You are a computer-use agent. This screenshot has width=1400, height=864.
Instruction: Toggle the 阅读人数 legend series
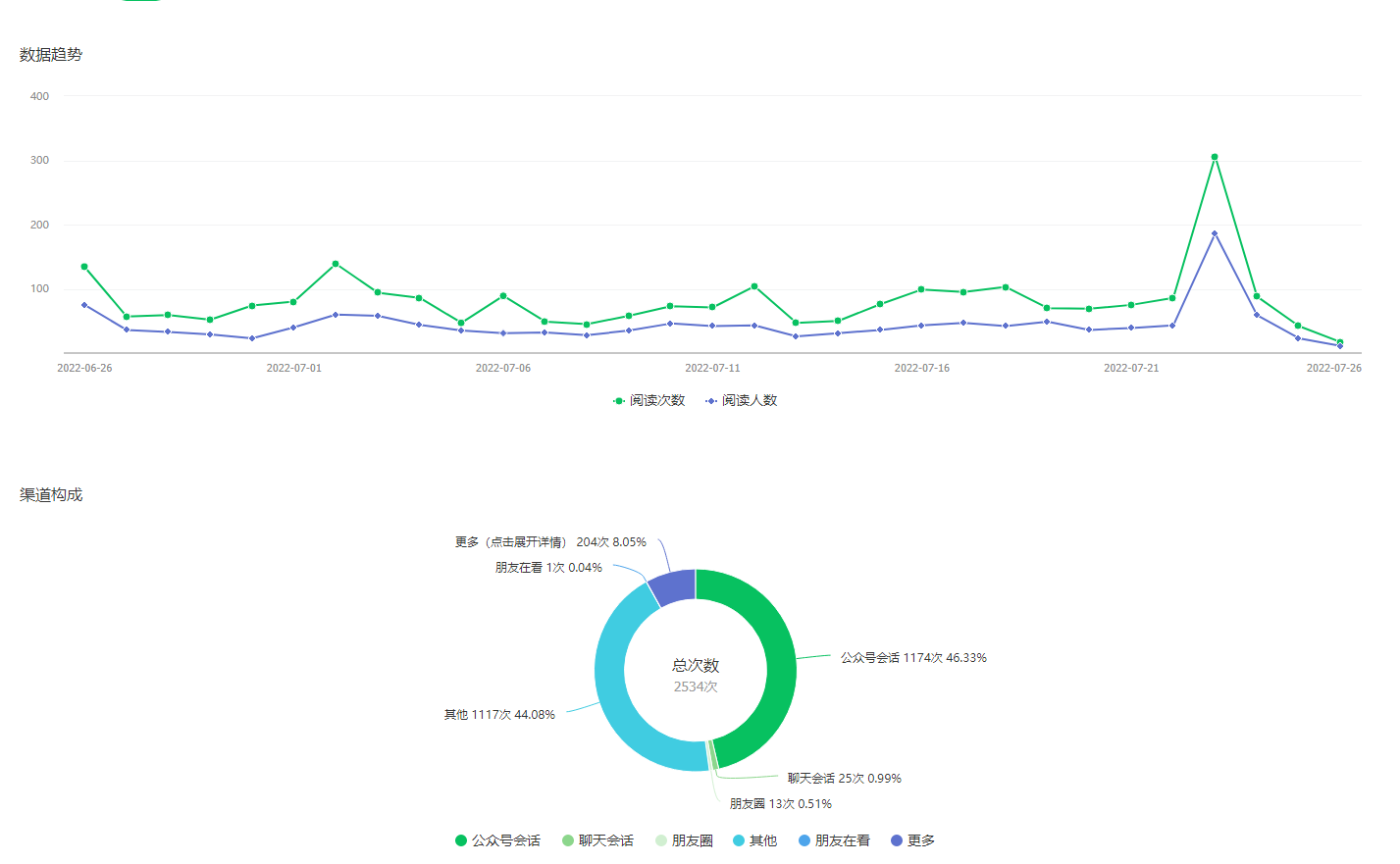pos(741,400)
